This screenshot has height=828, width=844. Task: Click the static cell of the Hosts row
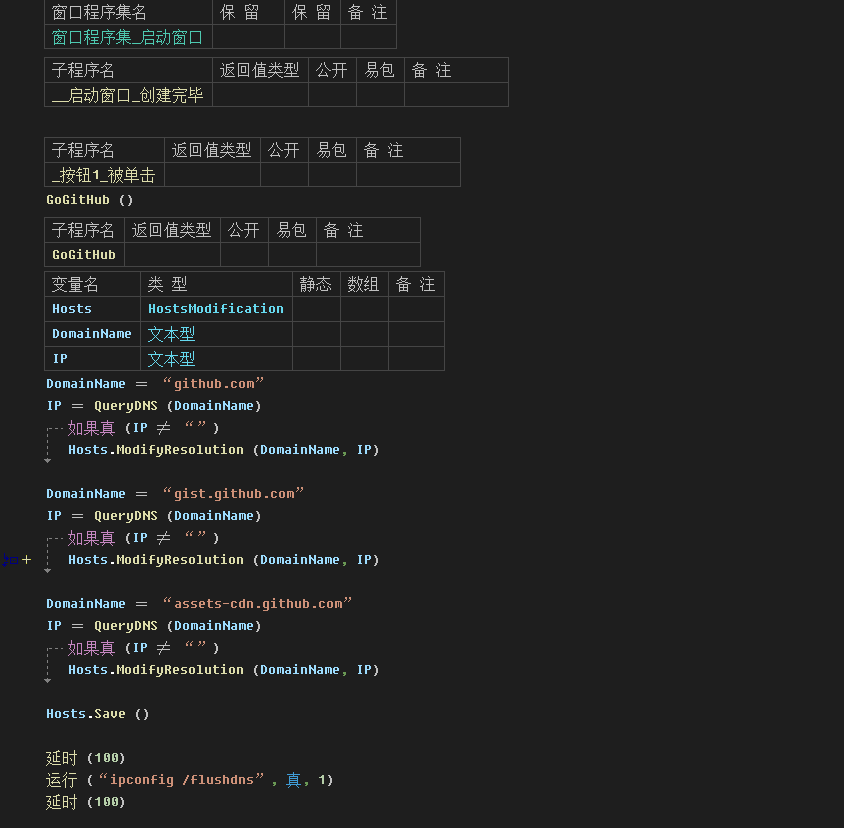(316, 309)
